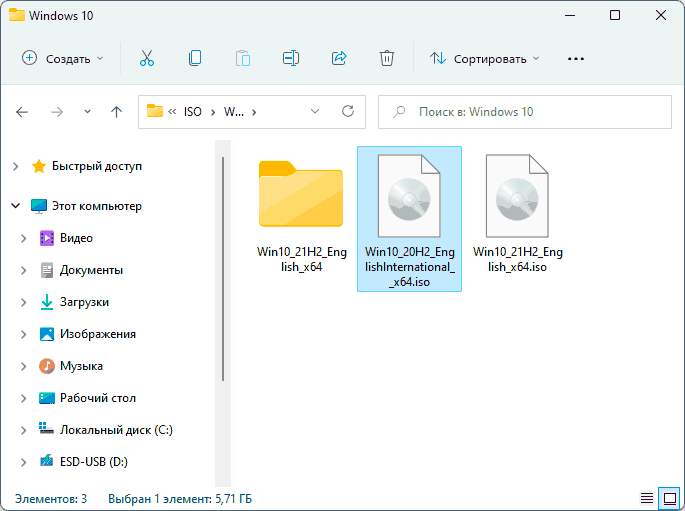Click the search box Поиск в: Windows 10
This screenshot has height=511, width=685.
point(525,112)
